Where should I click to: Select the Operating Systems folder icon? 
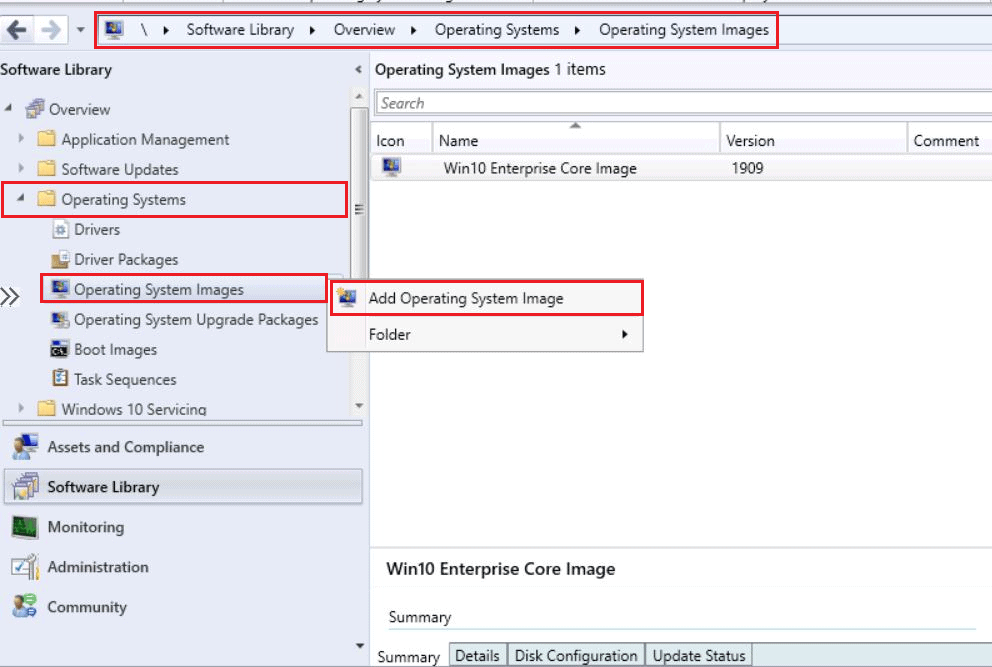pos(46,198)
